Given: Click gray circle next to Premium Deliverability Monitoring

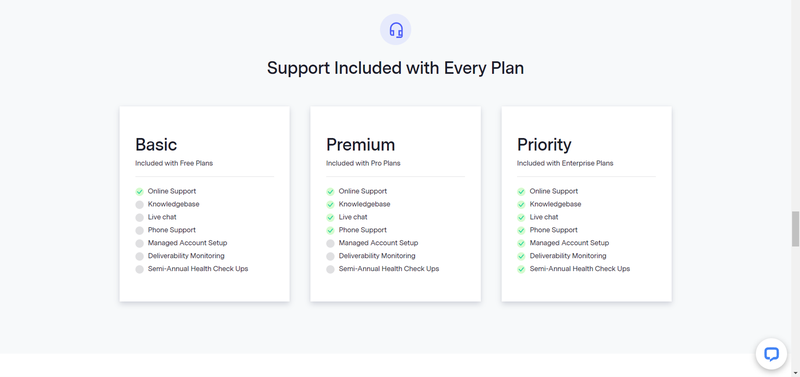Looking at the screenshot, I should [330, 256].
